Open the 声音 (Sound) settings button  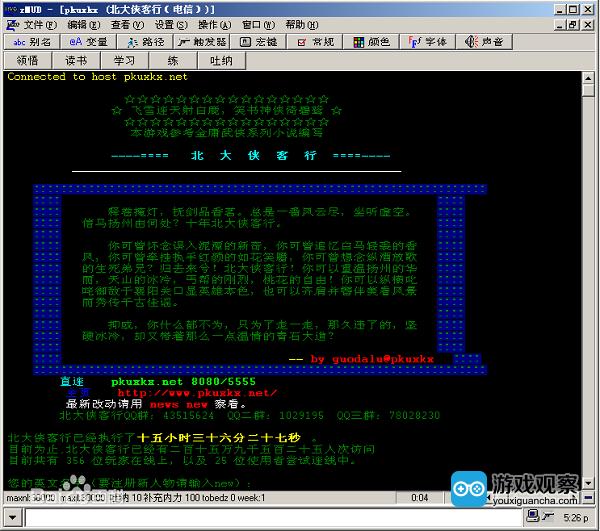click(484, 42)
